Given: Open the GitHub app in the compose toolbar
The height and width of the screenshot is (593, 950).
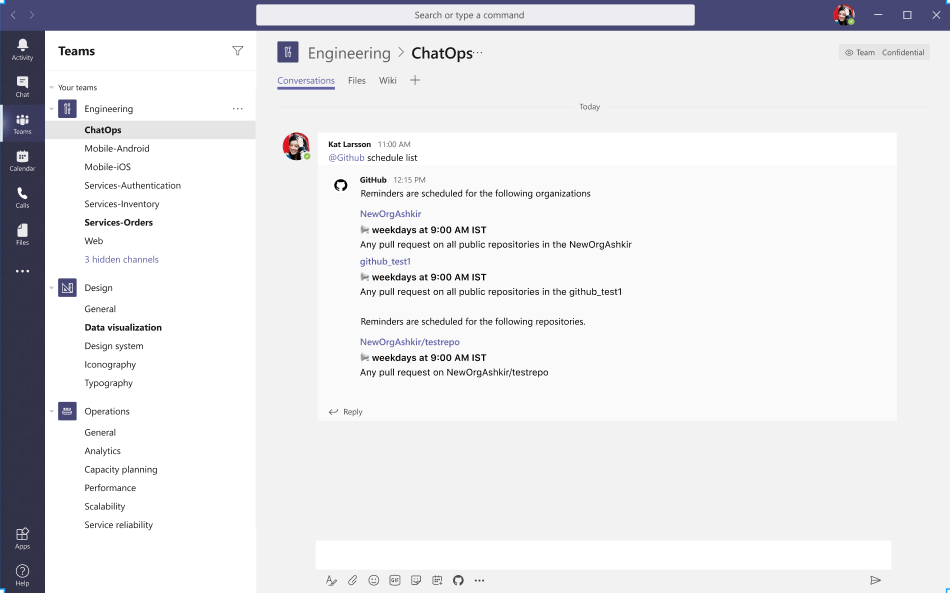Looking at the screenshot, I should pos(458,580).
